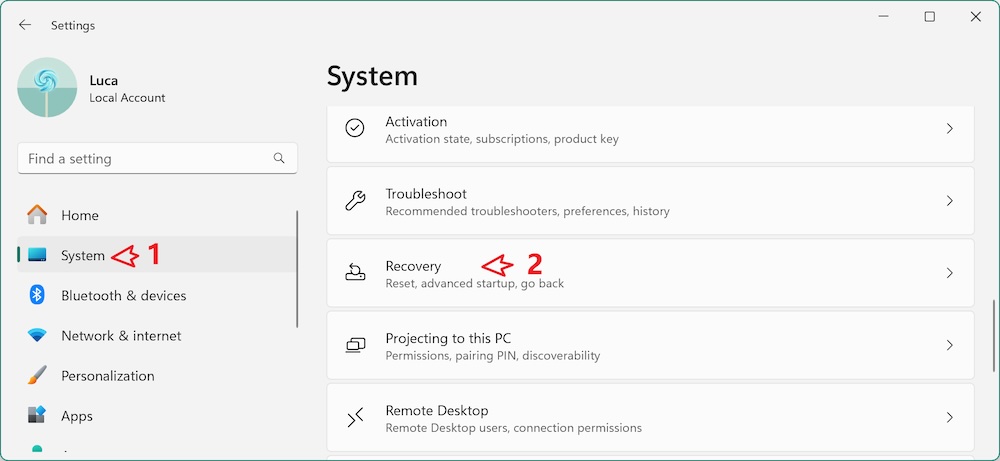
Task: Click the Luca profile avatar picture
Action: (47, 87)
